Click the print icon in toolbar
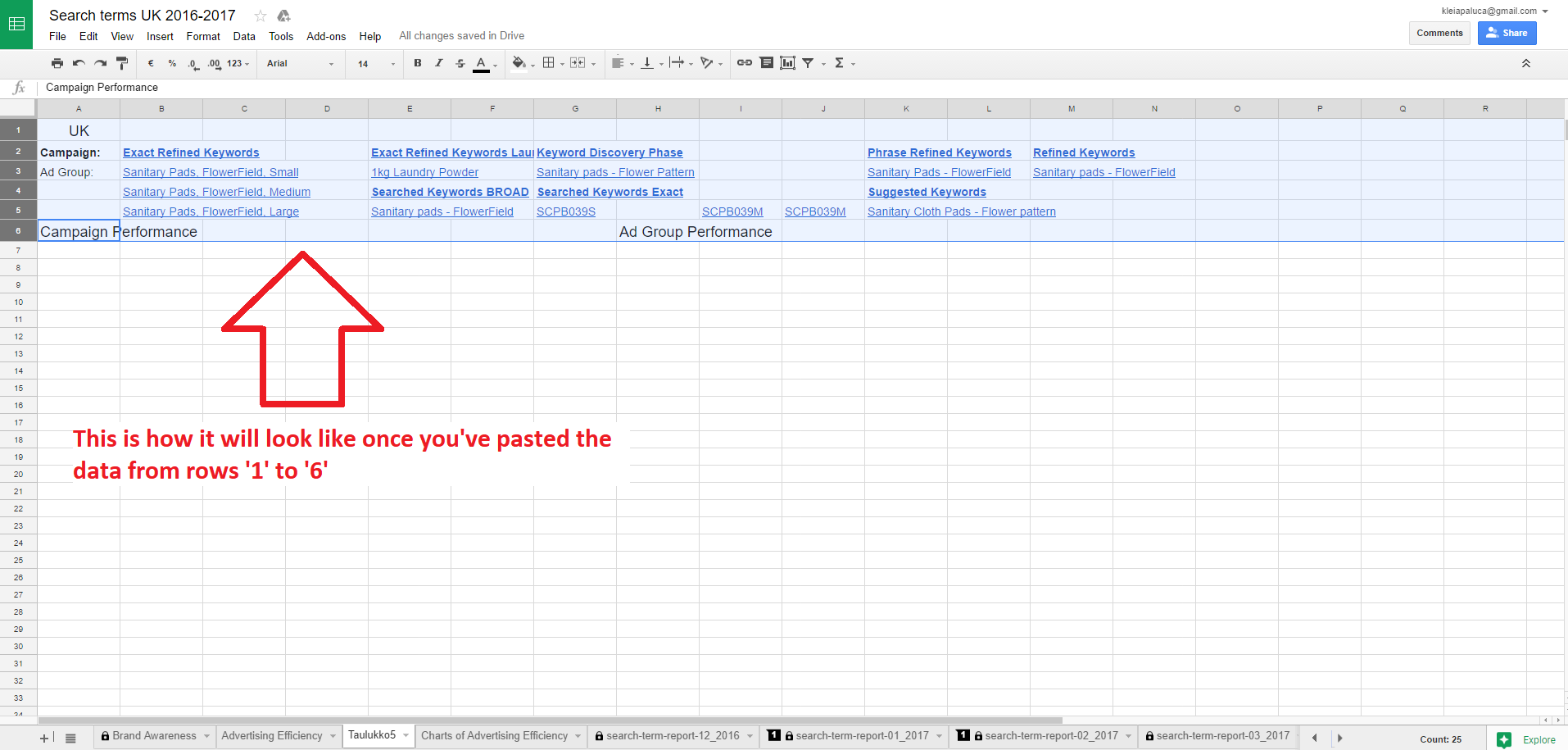Image resolution: width=1568 pixels, height=750 pixels. pyautogui.click(x=57, y=63)
